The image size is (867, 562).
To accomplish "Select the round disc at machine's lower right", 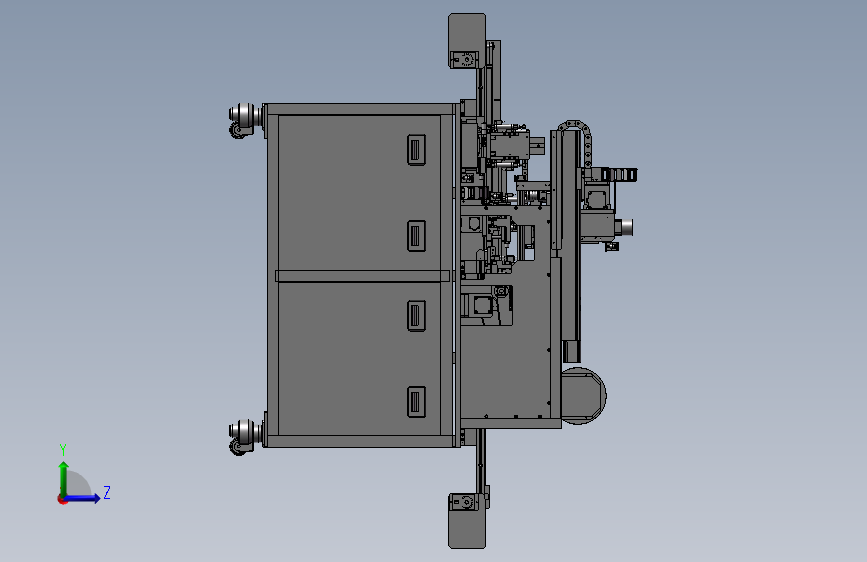I will (584, 396).
